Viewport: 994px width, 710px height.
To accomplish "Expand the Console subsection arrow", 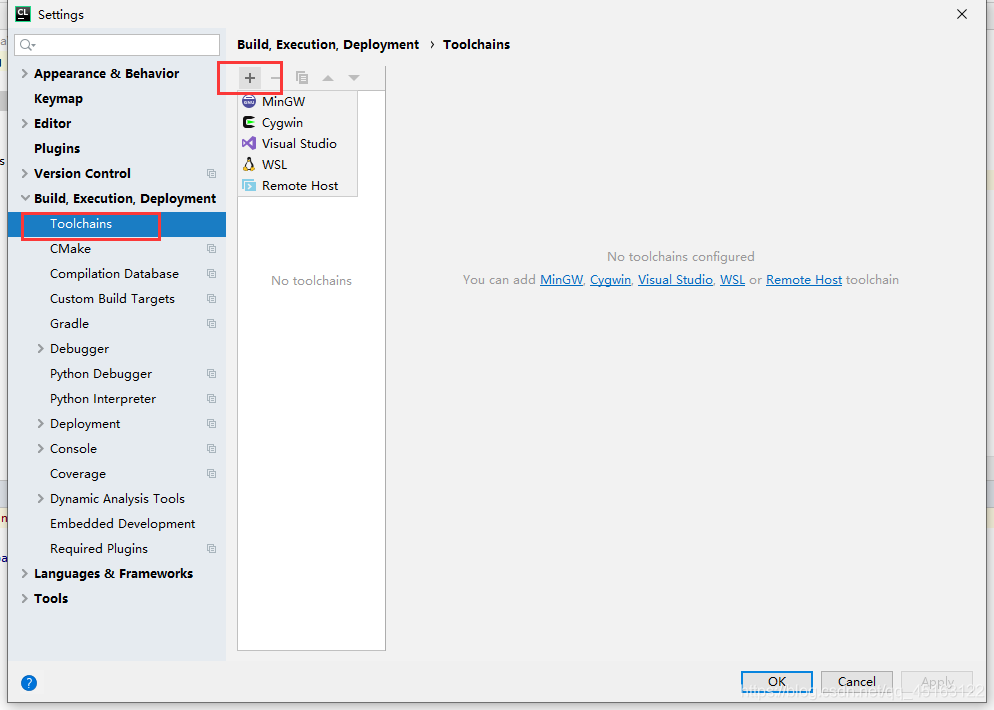I will click(40, 448).
